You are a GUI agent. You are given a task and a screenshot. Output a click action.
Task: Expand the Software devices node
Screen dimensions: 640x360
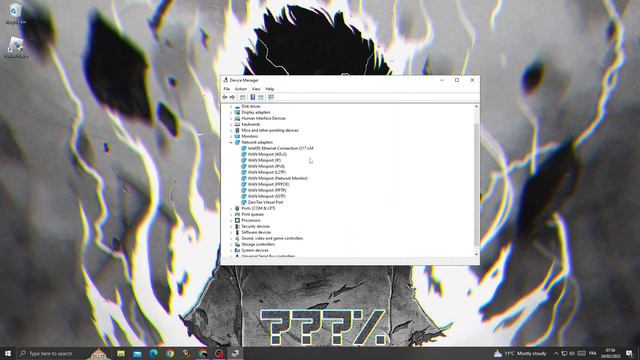click(x=231, y=232)
